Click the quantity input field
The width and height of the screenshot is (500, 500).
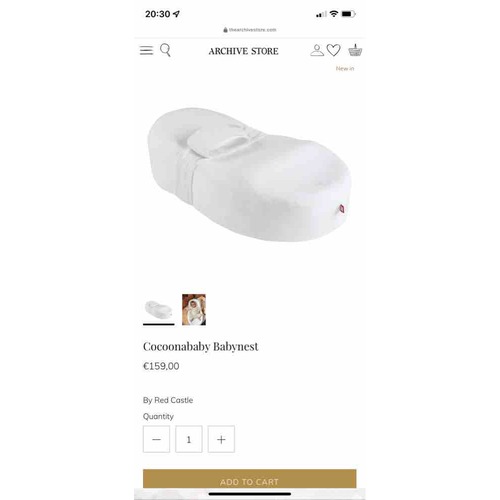point(189,439)
